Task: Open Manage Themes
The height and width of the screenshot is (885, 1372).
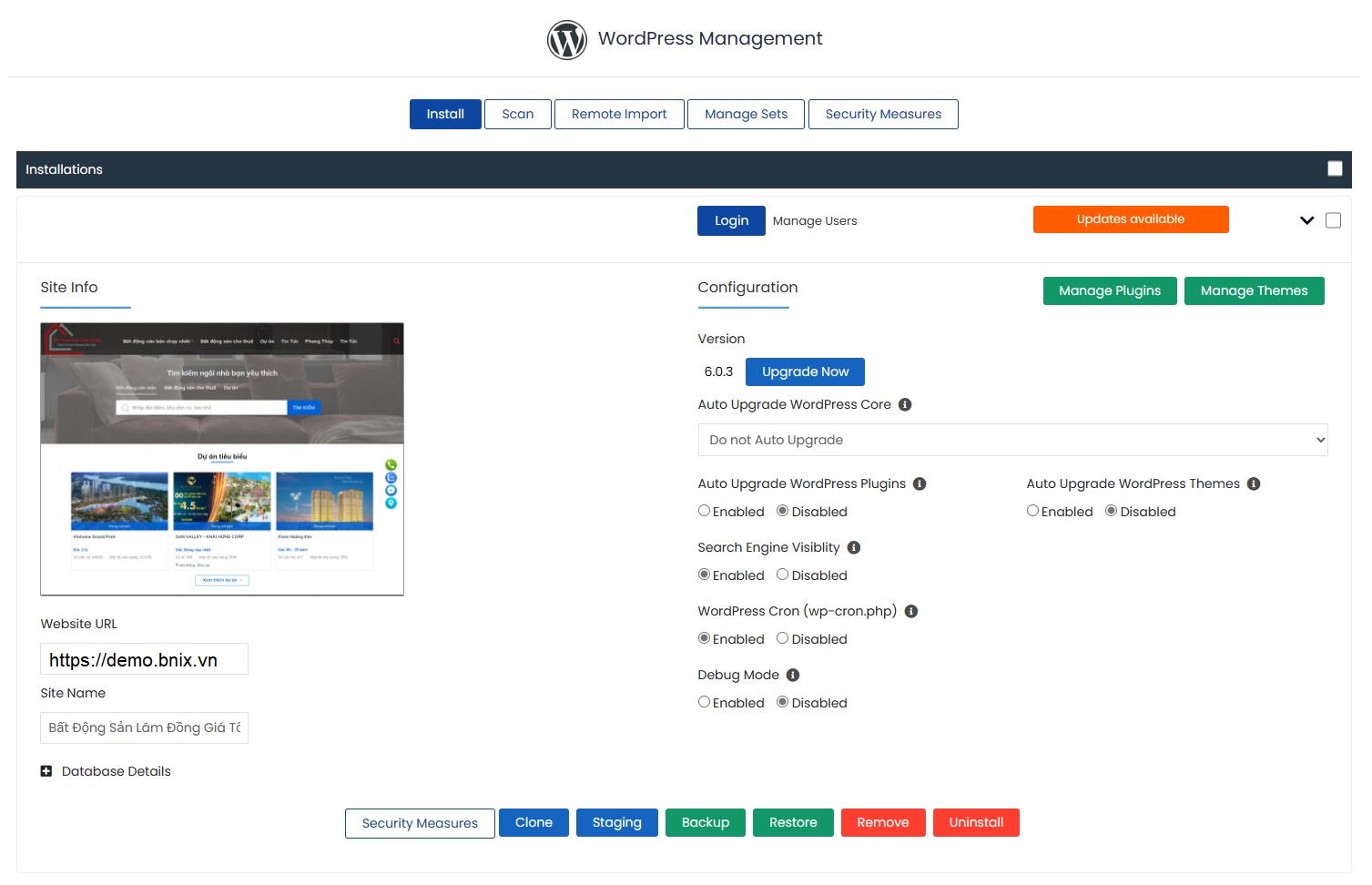Action: 1254,290
